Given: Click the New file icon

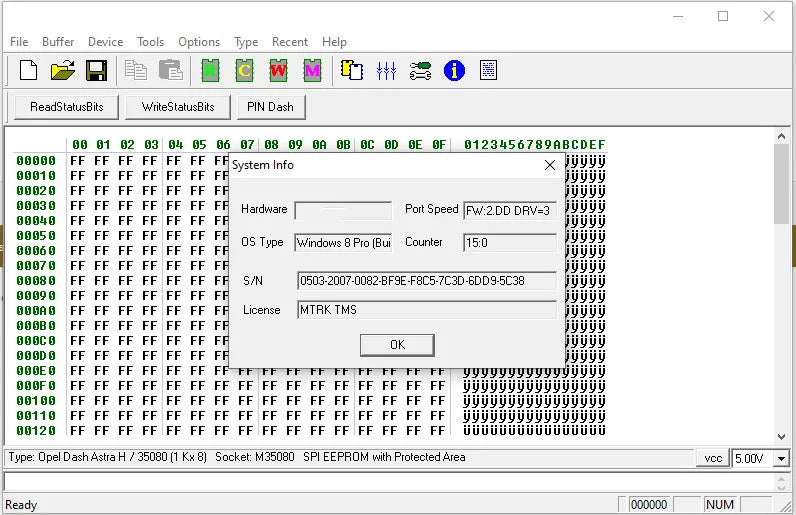Looking at the screenshot, I should (29, 70).
